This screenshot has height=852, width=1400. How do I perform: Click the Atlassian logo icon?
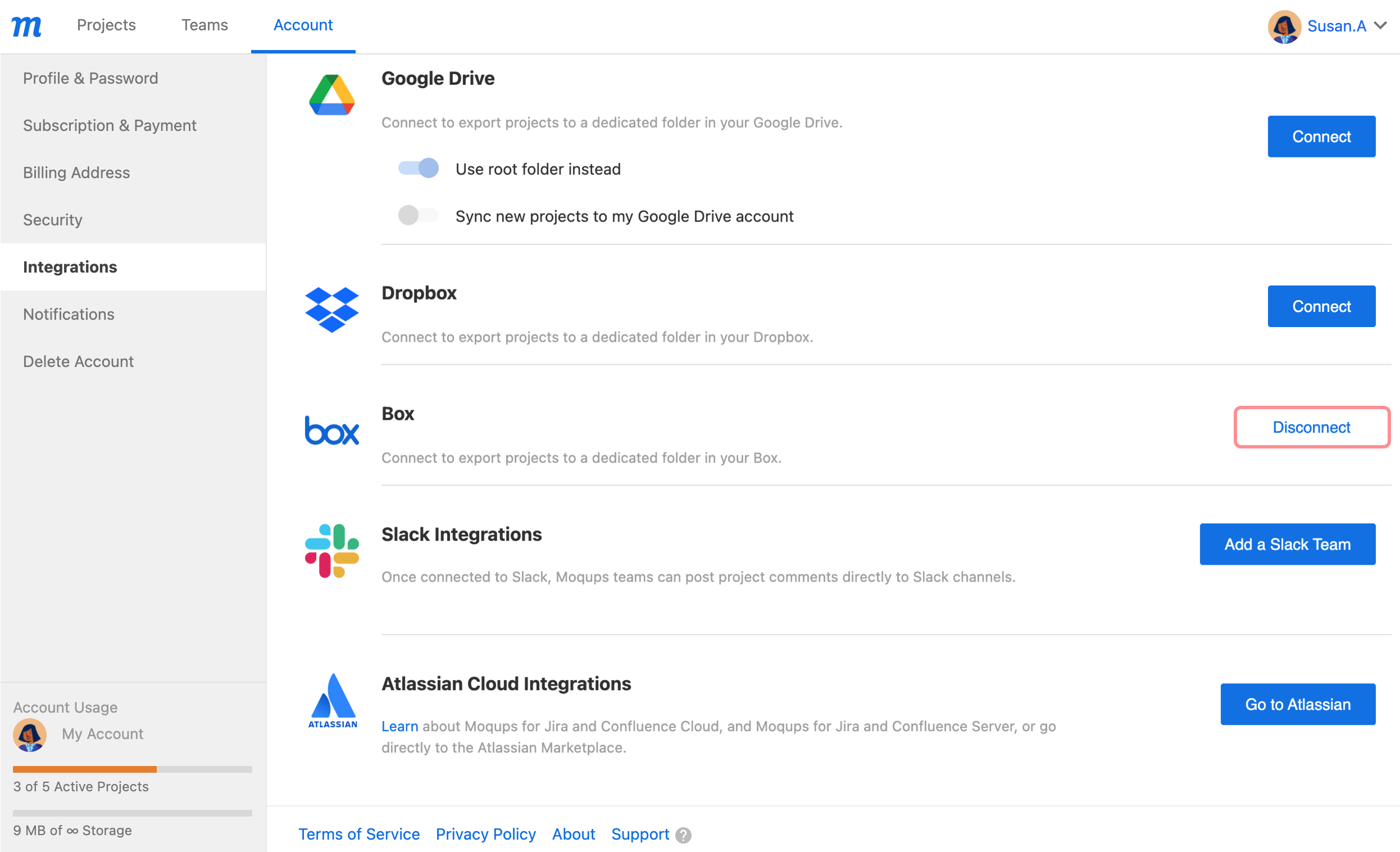[x=333, y=700]
